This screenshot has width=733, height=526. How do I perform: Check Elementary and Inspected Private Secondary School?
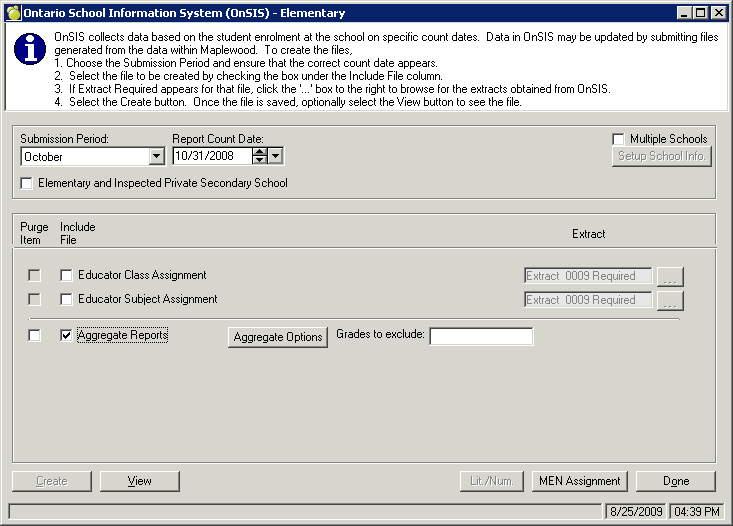(27, 183)
